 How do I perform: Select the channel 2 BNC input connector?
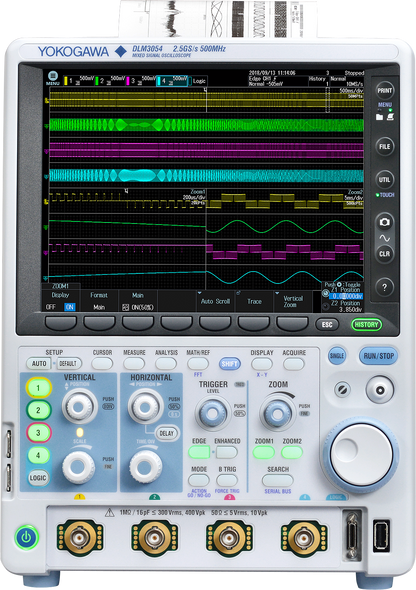(154, 538)
